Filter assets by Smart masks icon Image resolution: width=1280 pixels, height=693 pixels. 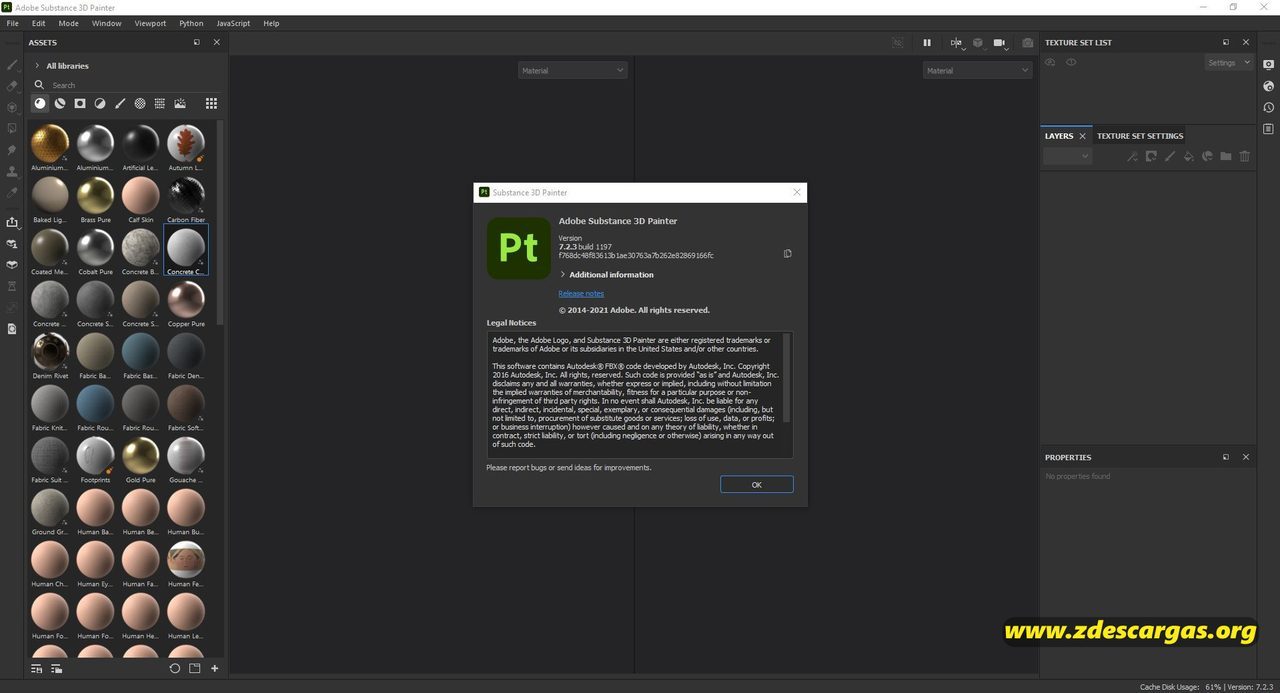80,103
